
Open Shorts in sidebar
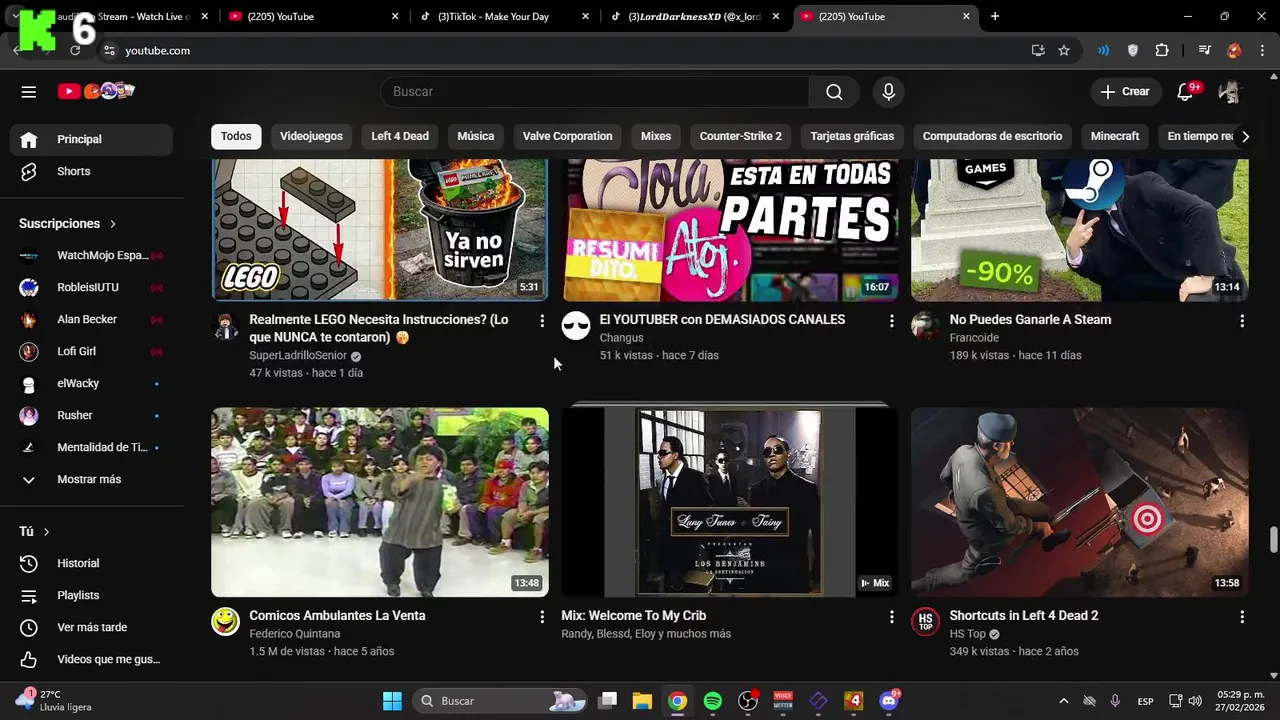pos(92,171)
